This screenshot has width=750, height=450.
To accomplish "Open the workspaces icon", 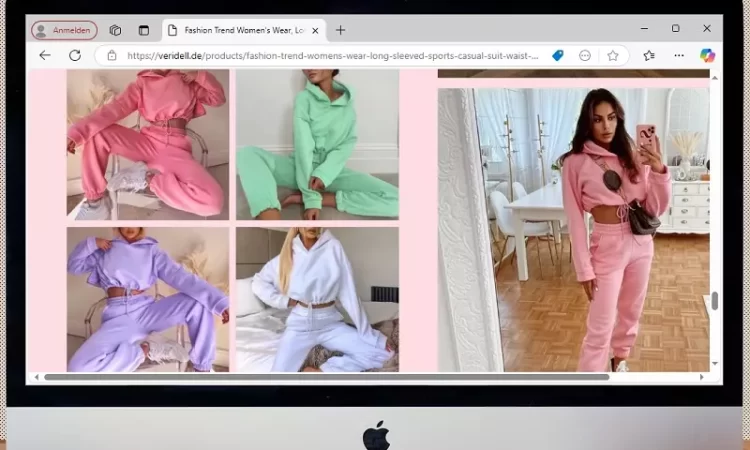I will click(115, 30).
